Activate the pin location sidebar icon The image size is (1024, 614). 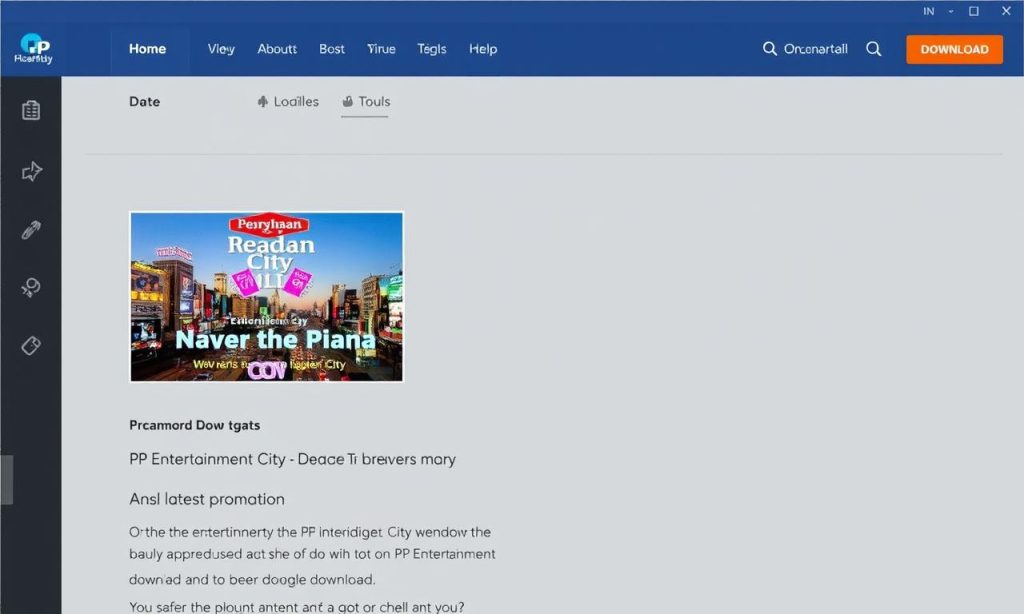coord(31,287)
